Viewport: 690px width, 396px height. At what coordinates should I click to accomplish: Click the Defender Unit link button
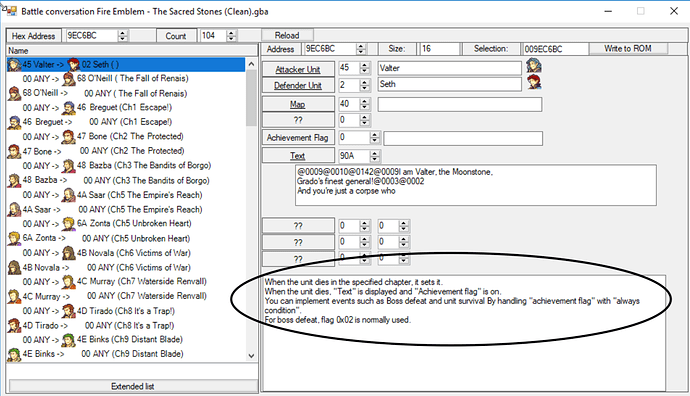(298, 85)
